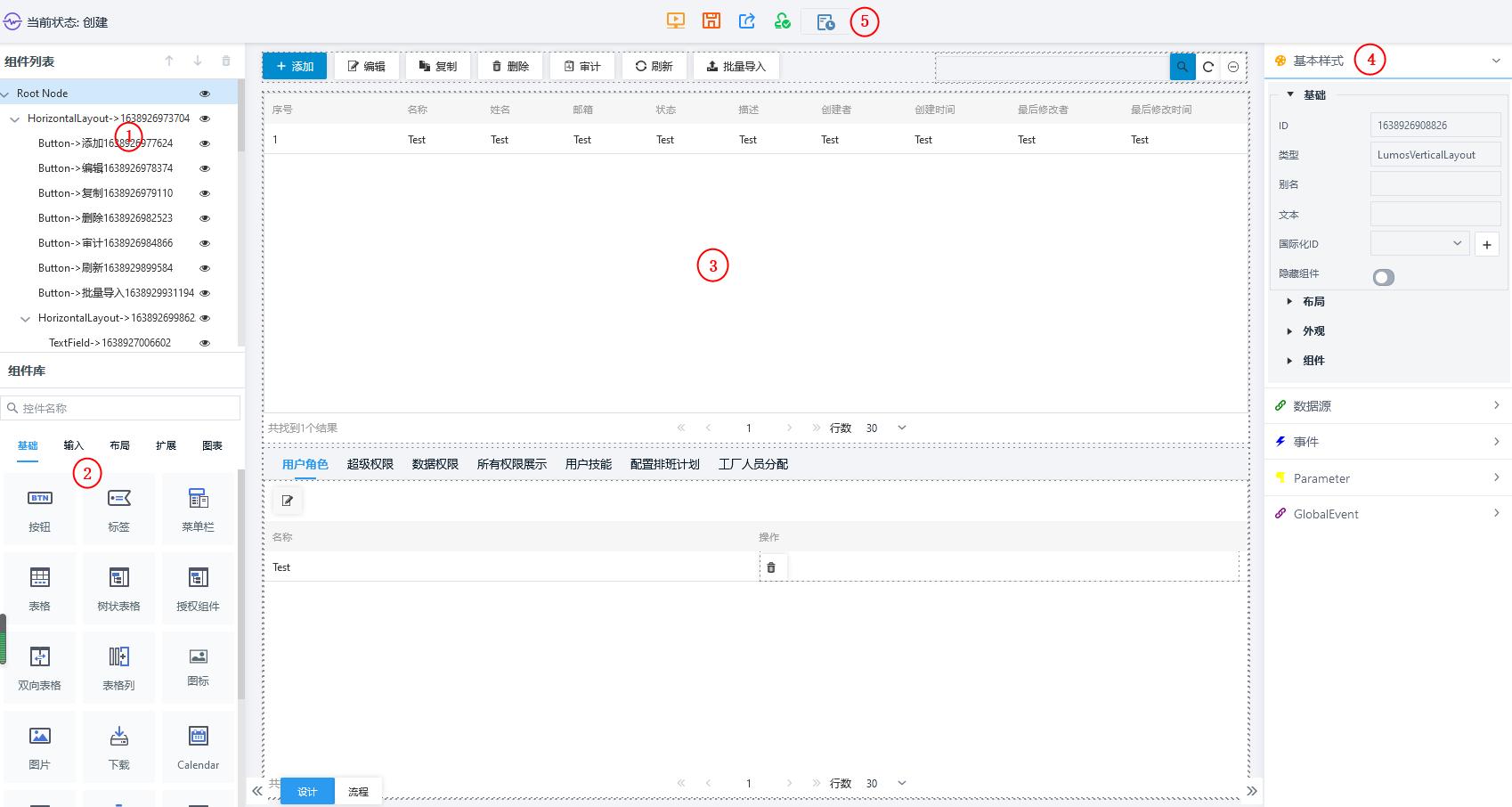
Task: Select the 授权组件 component
Action: 198,589
